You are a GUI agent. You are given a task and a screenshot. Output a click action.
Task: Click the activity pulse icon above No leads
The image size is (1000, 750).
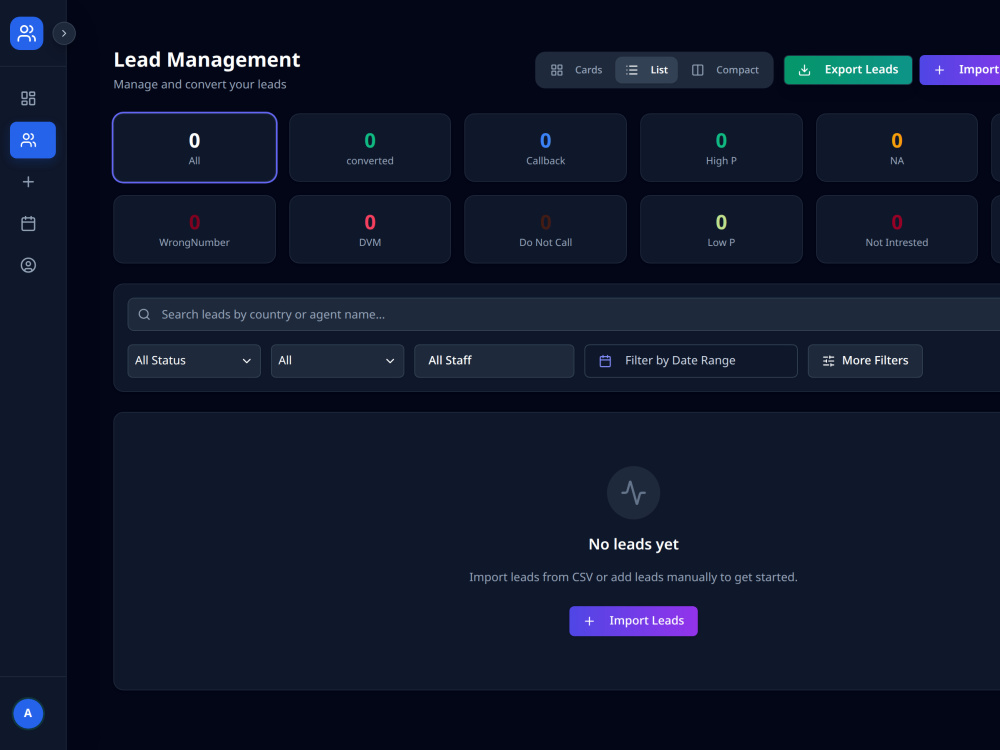pyautogui.click(x=633, y=493)
